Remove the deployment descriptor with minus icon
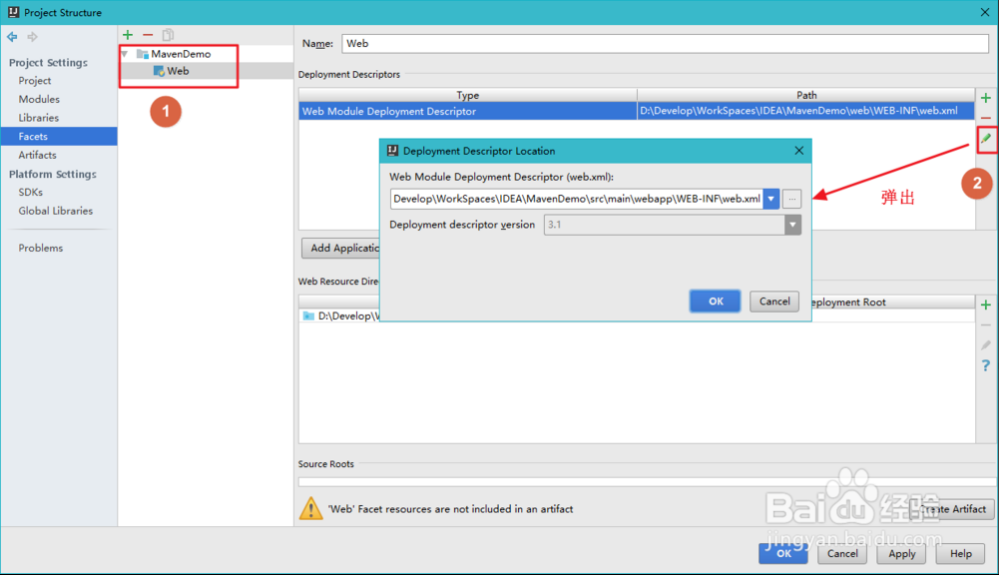 click(986, 118)
